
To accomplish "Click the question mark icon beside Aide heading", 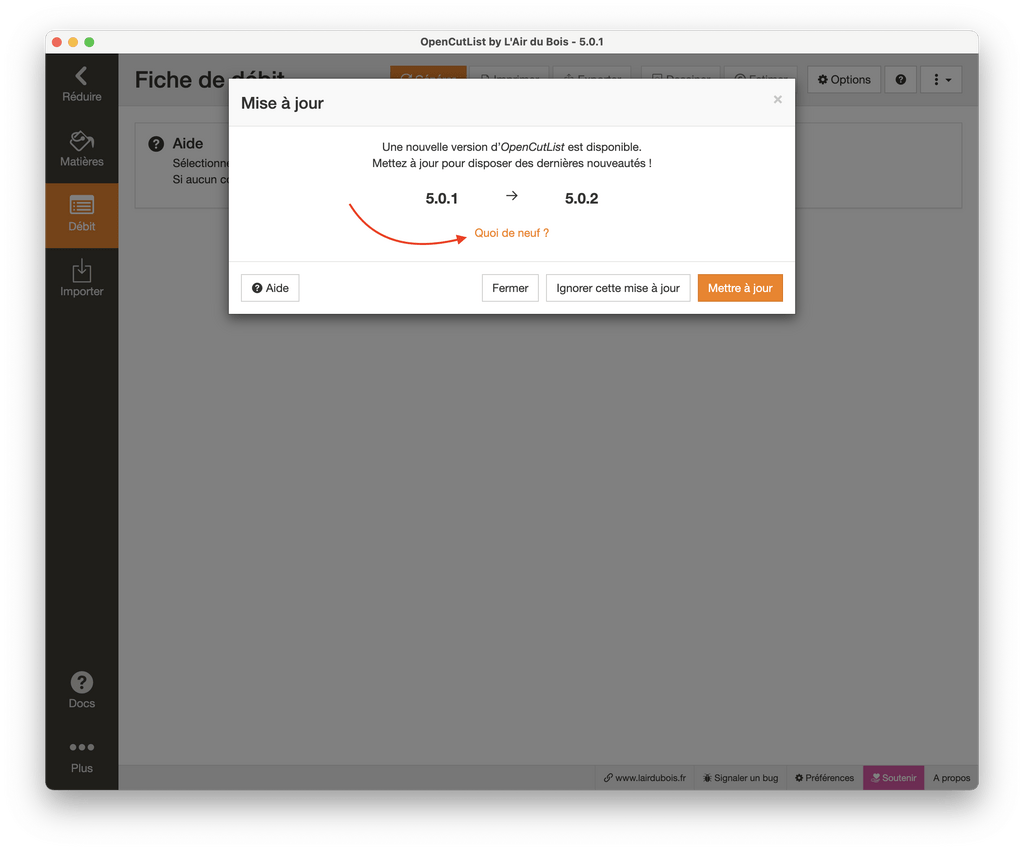I will point(156,144).
